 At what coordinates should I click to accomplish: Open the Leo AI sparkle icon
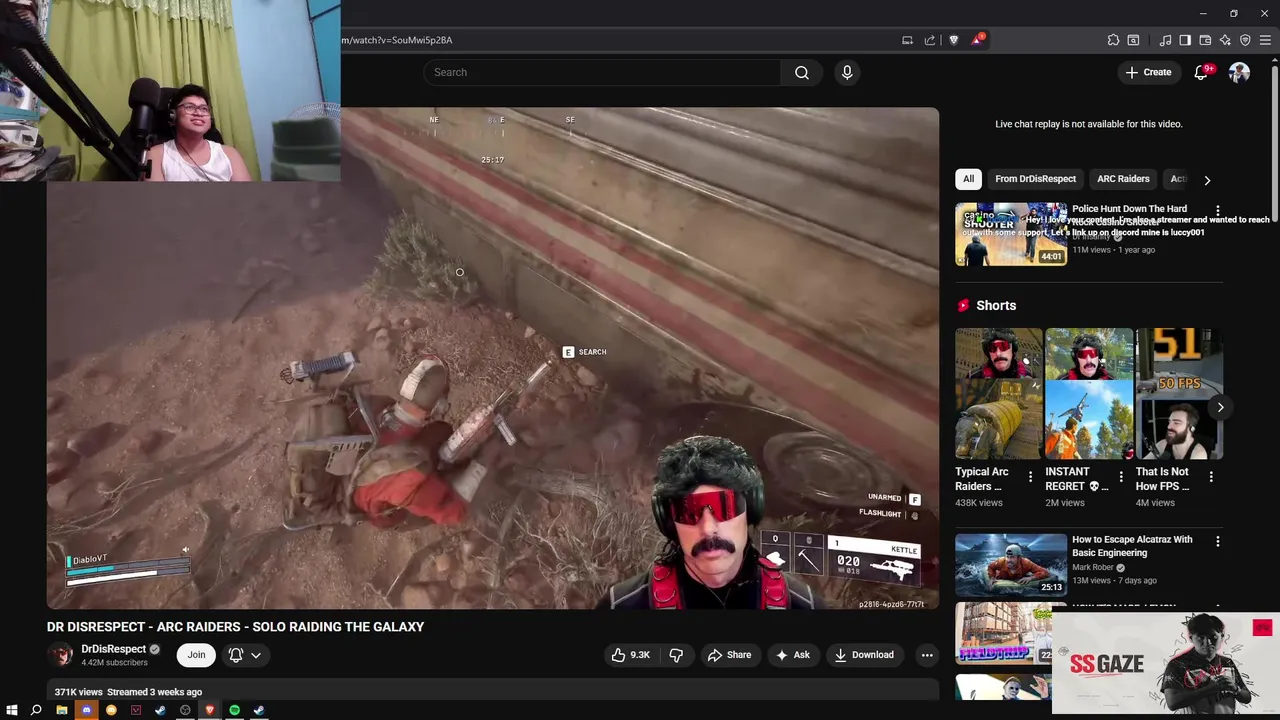(x=1225, y=40)
